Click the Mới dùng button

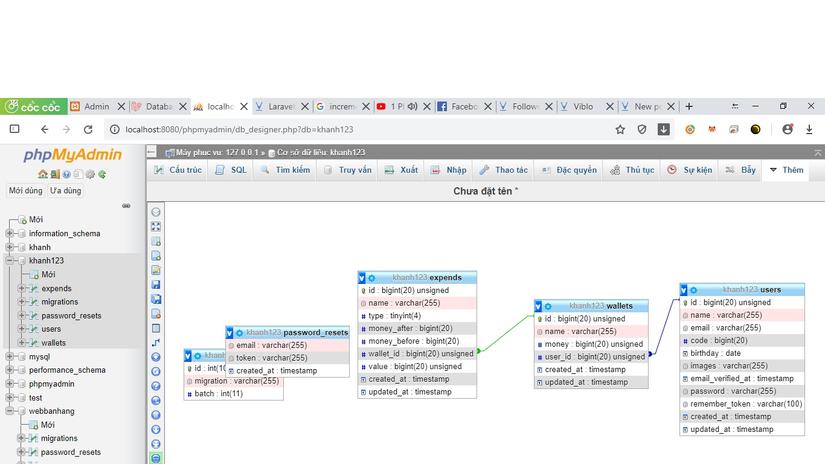(x=25, y=190)
